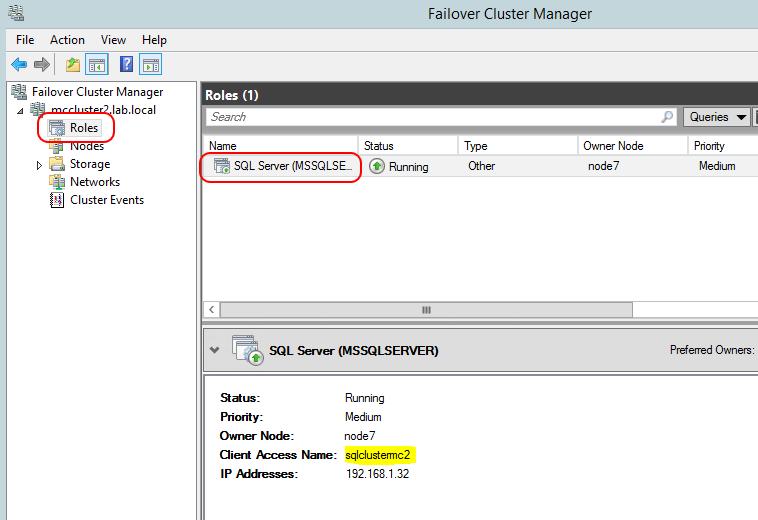Click the Networks tree icon
The width and height of the screenshot is (758, 520).
click(x=57, y=182)
